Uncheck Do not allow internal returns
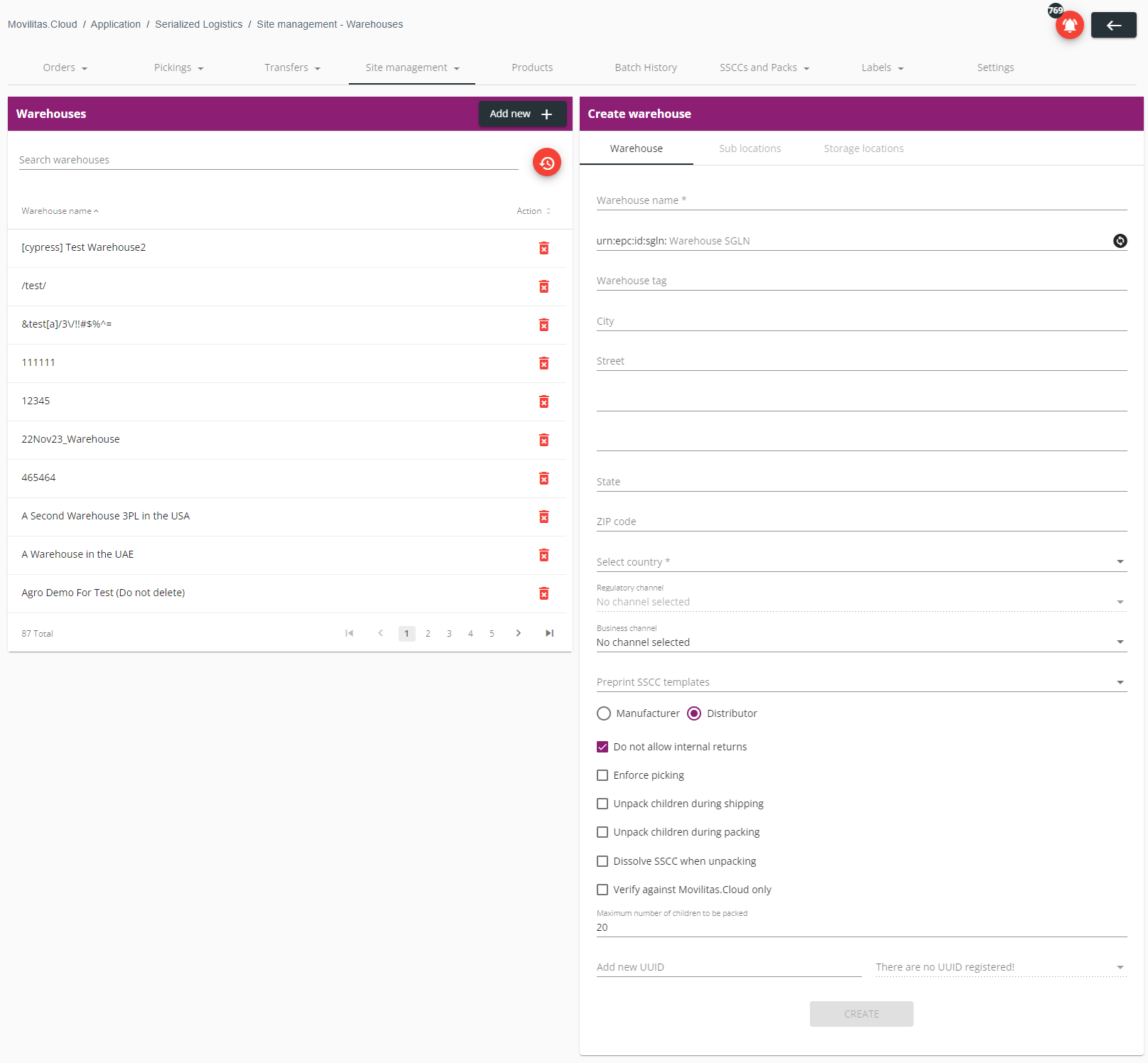 [x=602, y=747]
